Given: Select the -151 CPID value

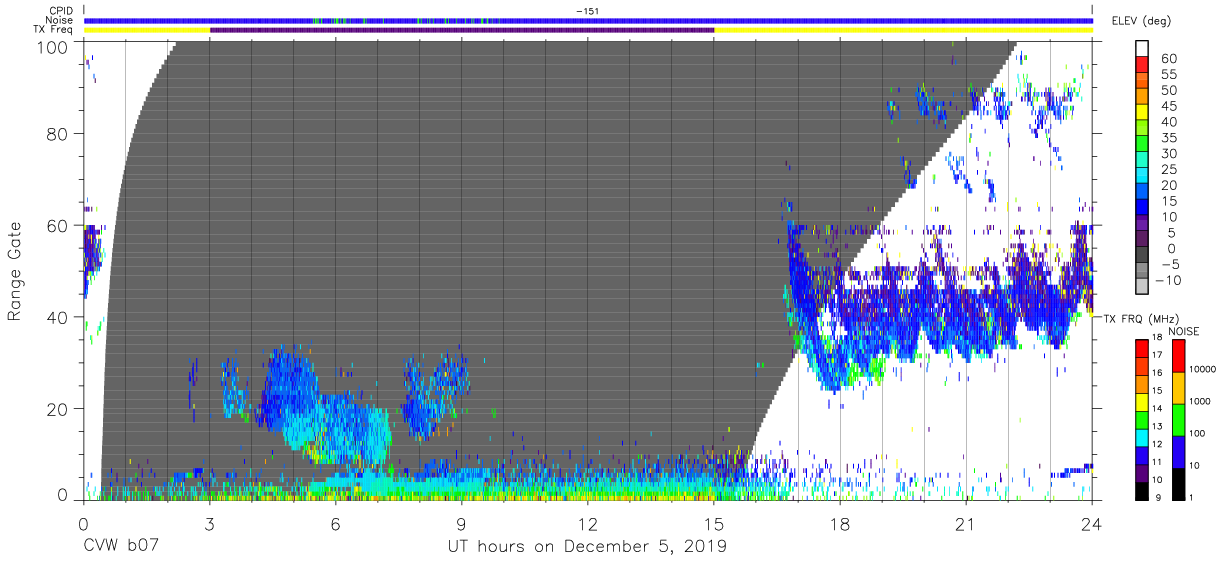Looking at the screenshot, I should 588,11.
